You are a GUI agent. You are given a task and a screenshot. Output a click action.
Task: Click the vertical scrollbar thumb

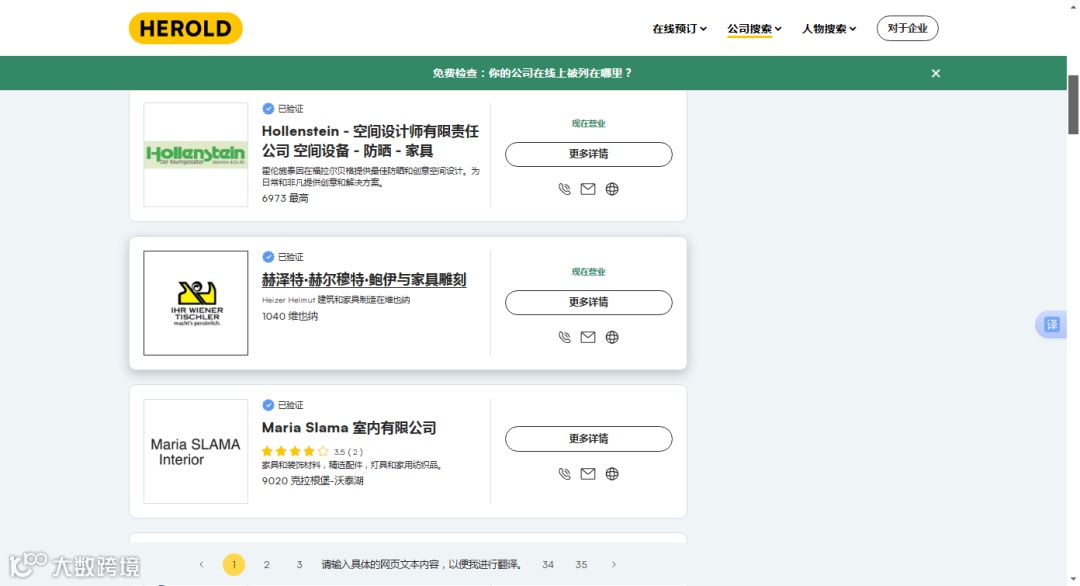1073,104
